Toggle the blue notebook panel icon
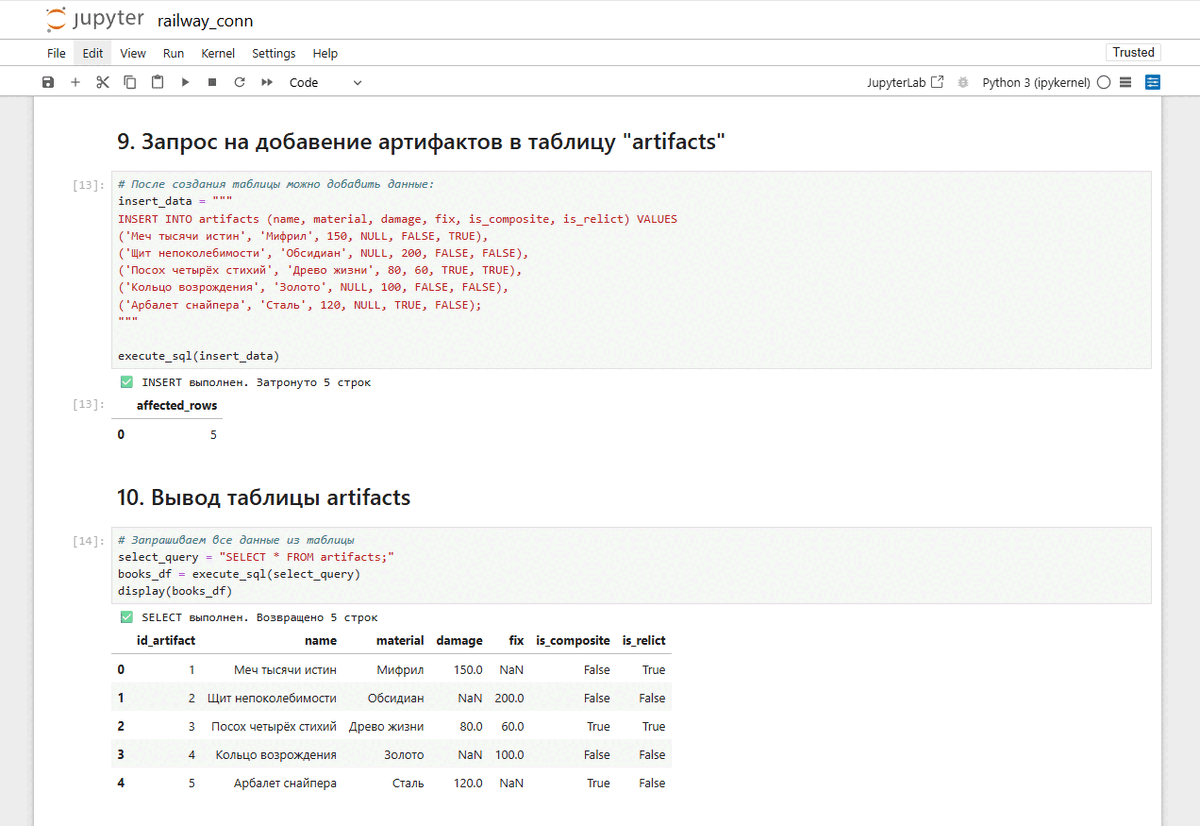The height and width of the screenshot is (826, 1200). [x=1153, y=83]
